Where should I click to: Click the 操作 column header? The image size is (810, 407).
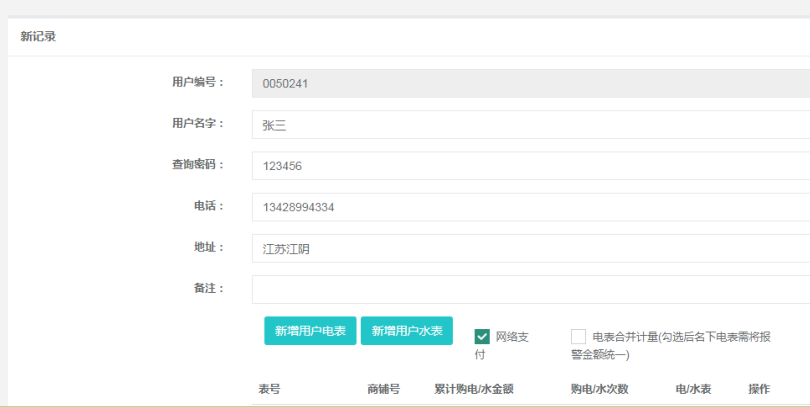click(759, 389)
